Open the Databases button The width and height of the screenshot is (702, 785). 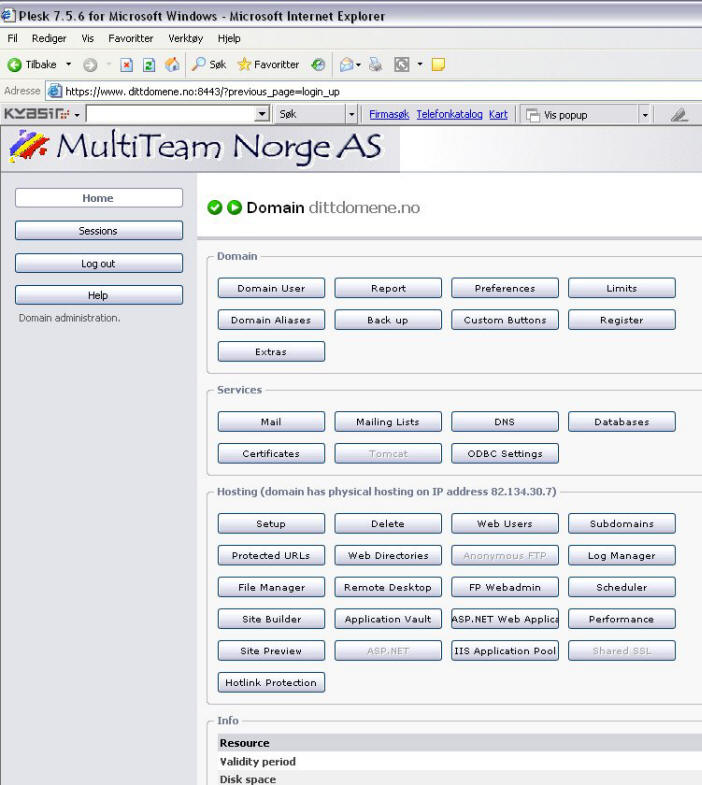pyautogui.click(x=621, y=422)
